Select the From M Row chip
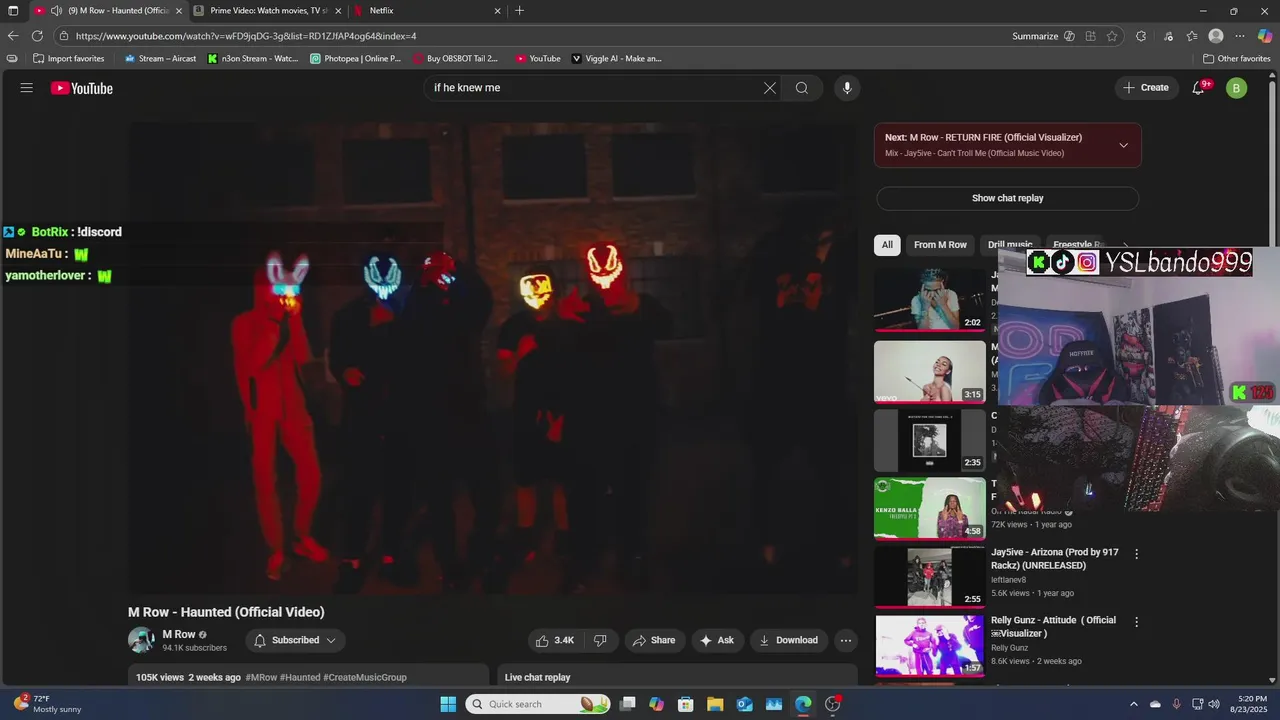Image resolution: width=1280 pixels, height=720 pixels. [940, 245]
